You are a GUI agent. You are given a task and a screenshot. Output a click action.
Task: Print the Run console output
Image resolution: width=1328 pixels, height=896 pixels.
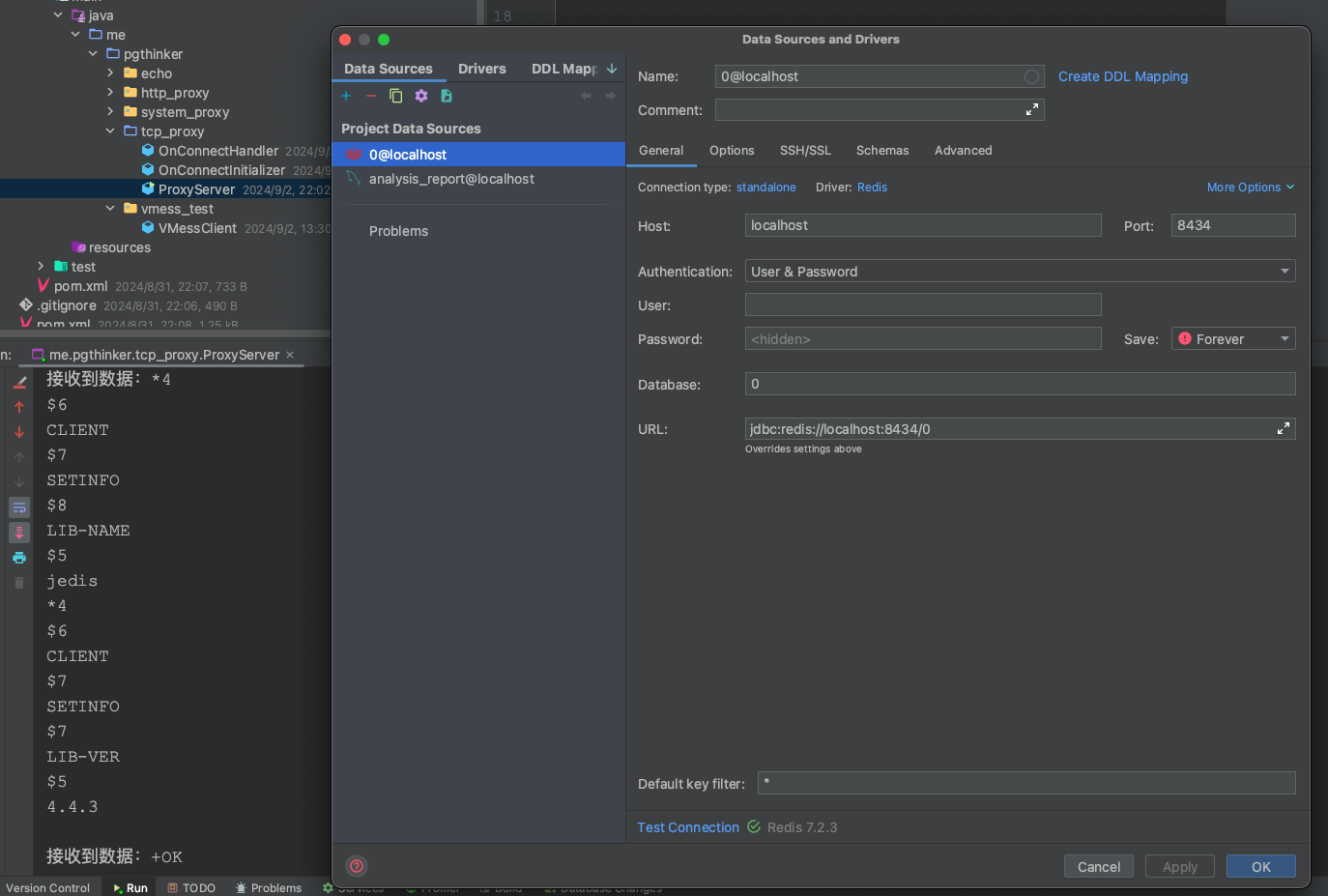[x=19, y=558]
